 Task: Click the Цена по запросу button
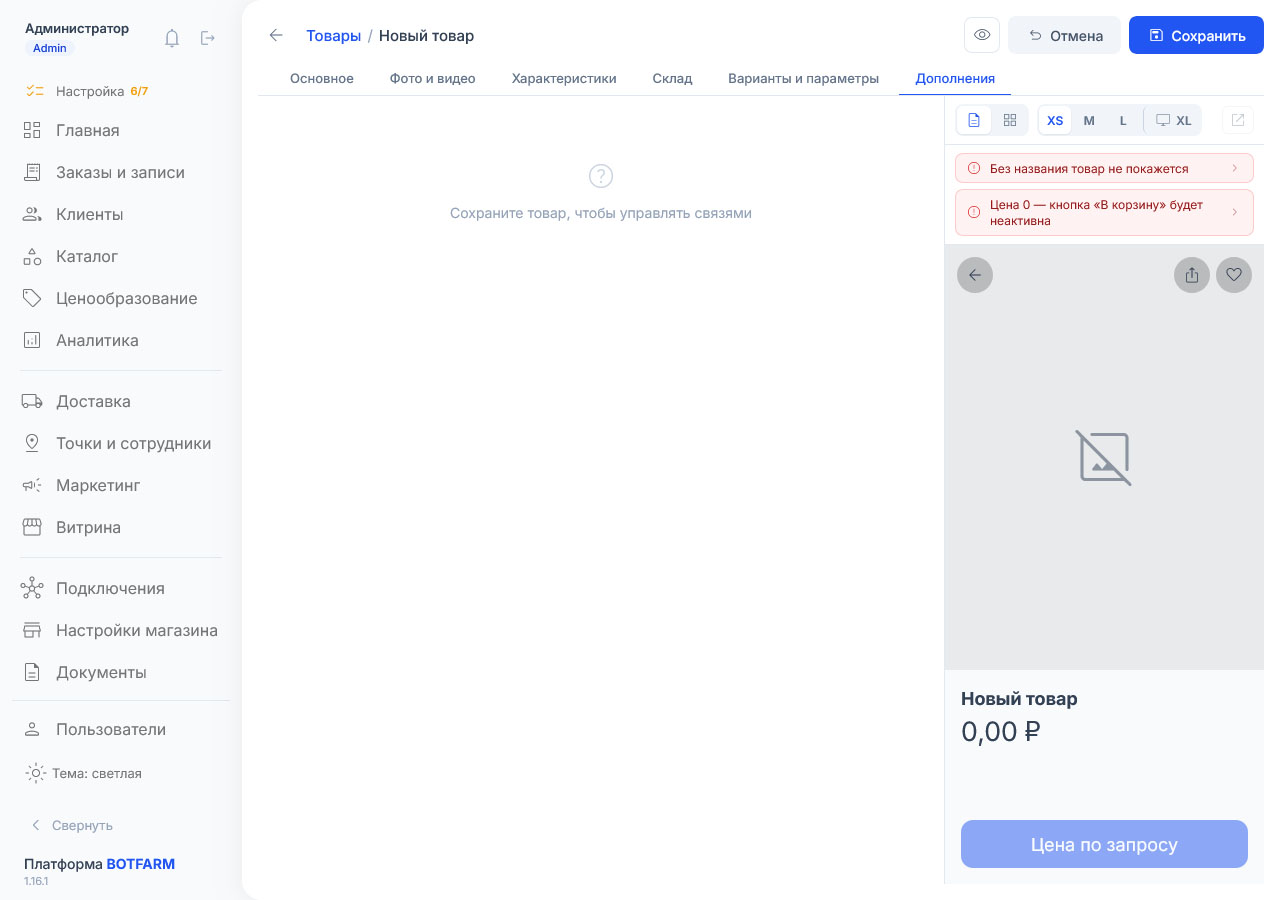tap(1104, 844)
